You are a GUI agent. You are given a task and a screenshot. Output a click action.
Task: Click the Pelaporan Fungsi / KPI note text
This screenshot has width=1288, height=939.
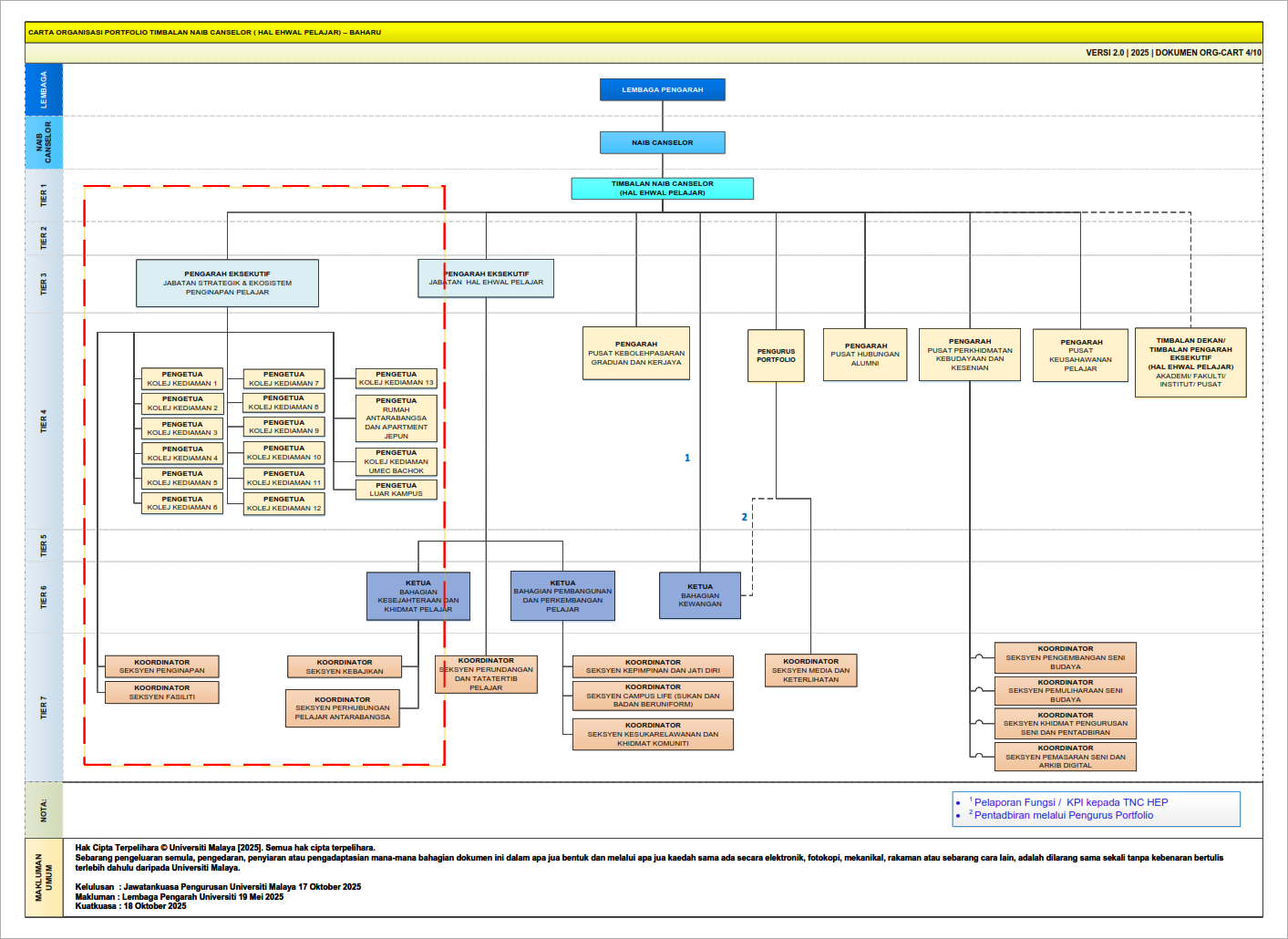click(1070, 802)
